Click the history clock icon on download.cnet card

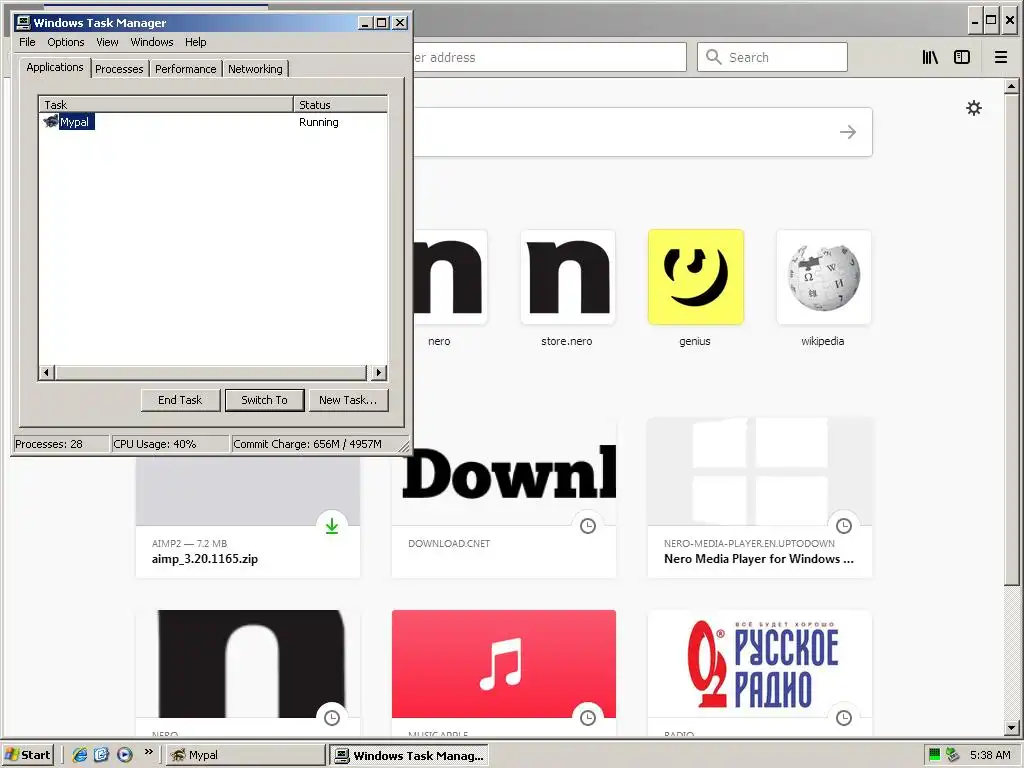pyautogui.click(x=588, y=526)
